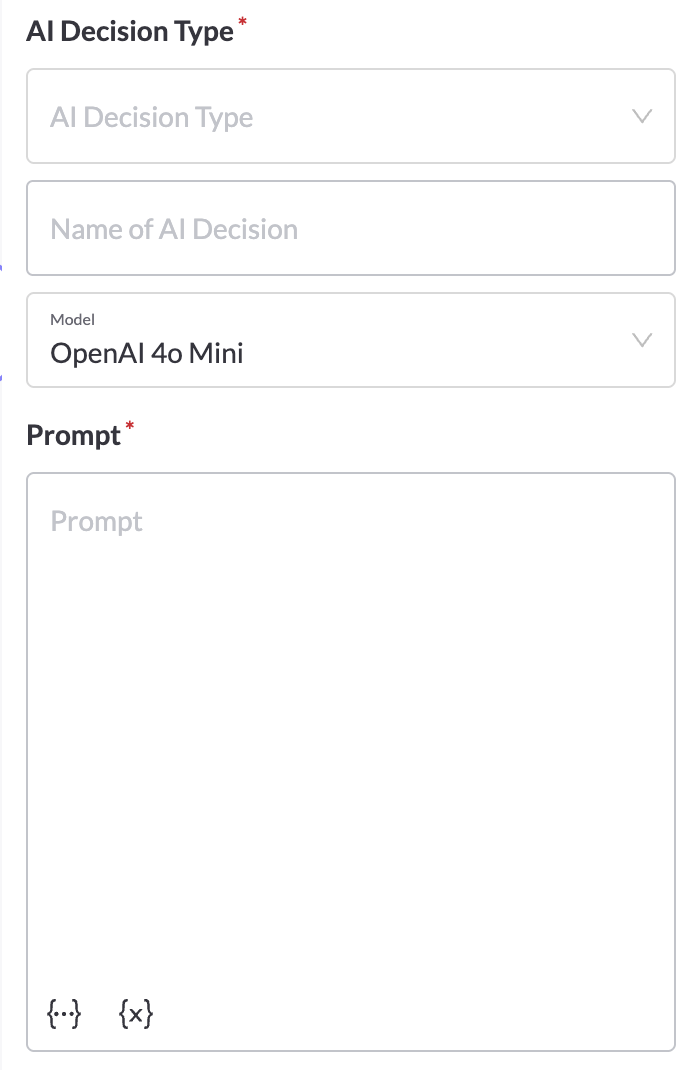Expand the Model selector chevron arrow
Image resolution: width=684 pixels, height=1070 pixels.
[642, 340]
